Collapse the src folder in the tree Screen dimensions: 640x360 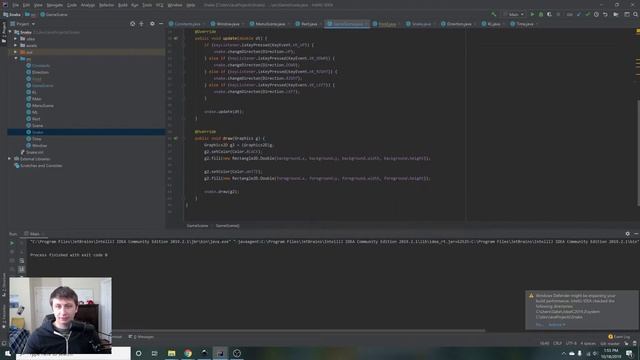16,59
